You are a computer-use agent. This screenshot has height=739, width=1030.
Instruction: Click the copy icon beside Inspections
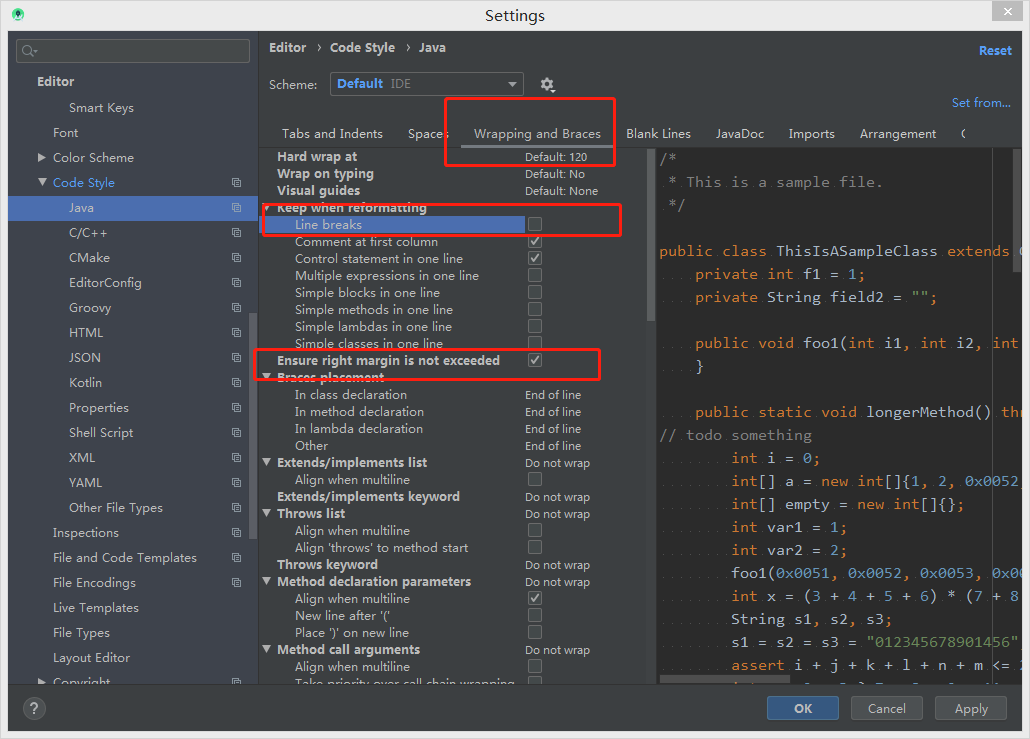[236, 533]
